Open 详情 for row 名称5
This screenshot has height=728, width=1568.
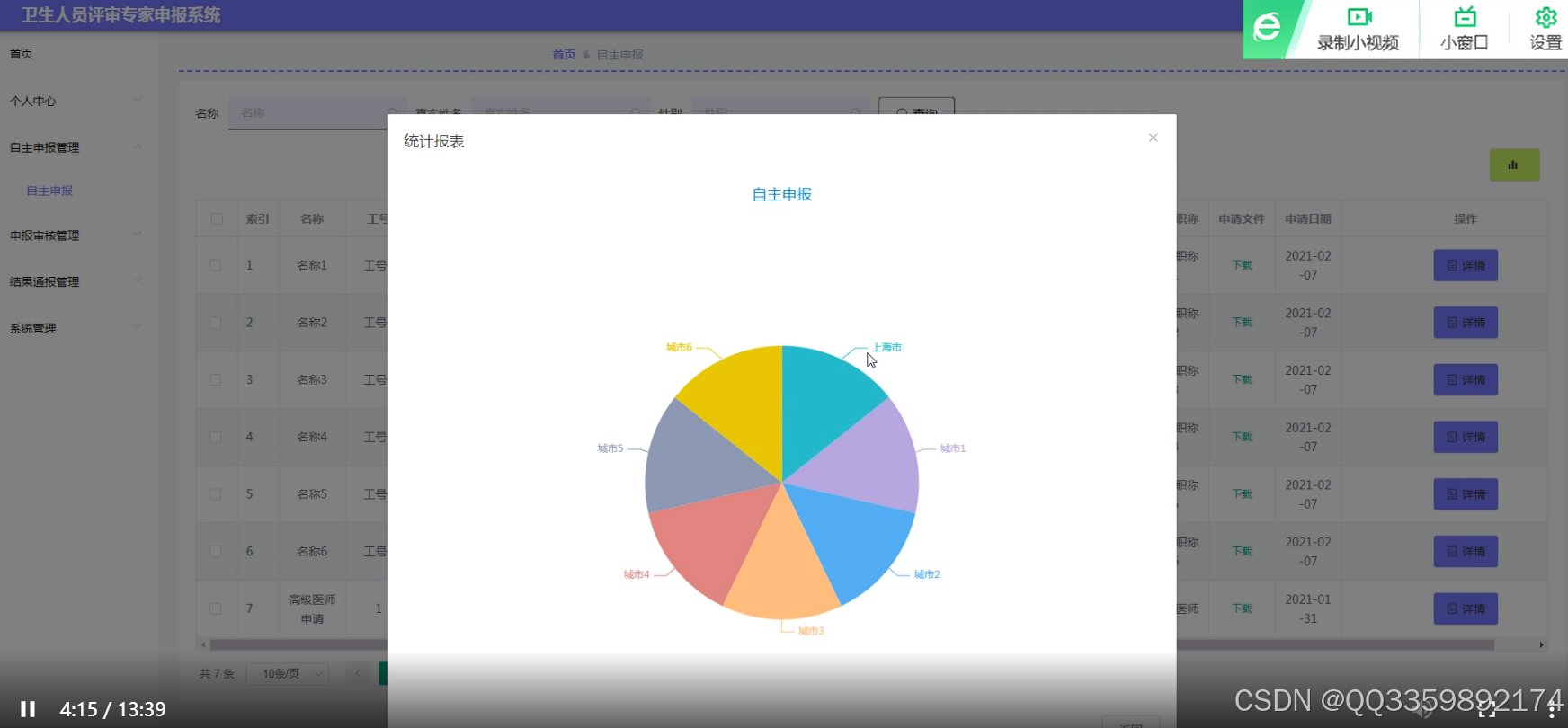1466,494
